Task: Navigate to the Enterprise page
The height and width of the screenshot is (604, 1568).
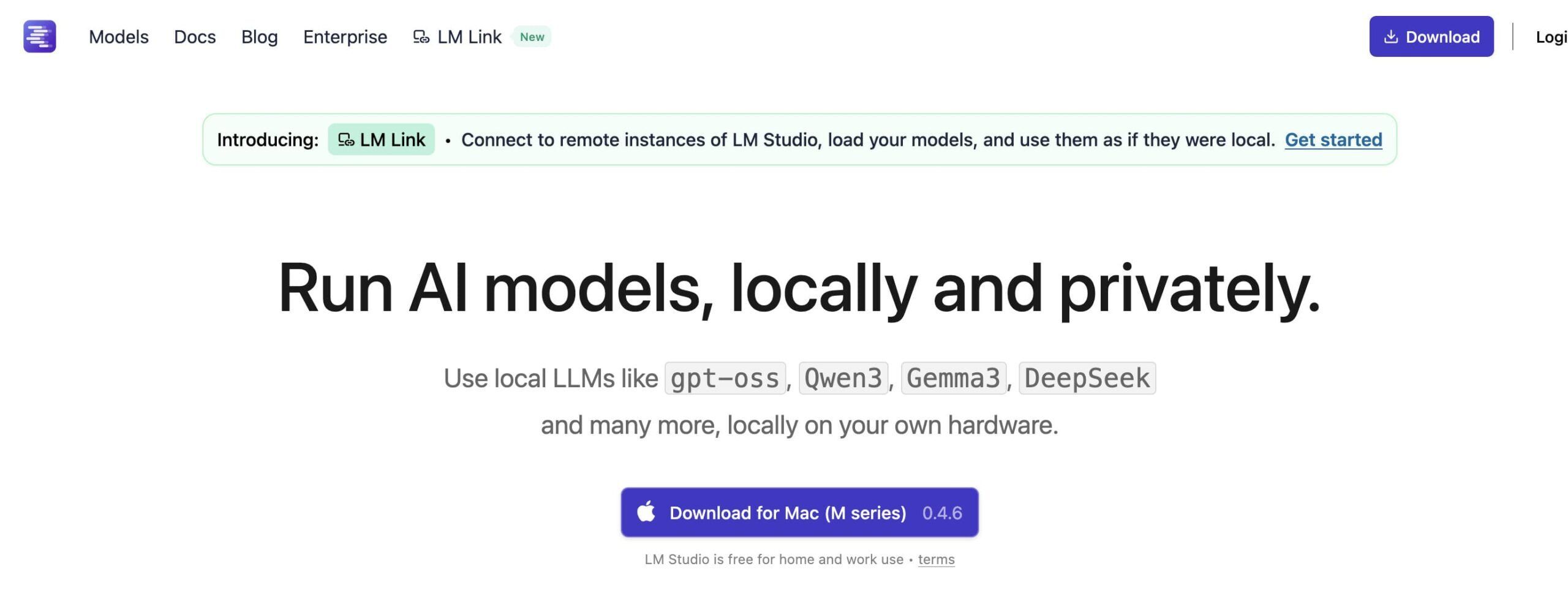Action: pyautogui.click(x=345, y=37)
